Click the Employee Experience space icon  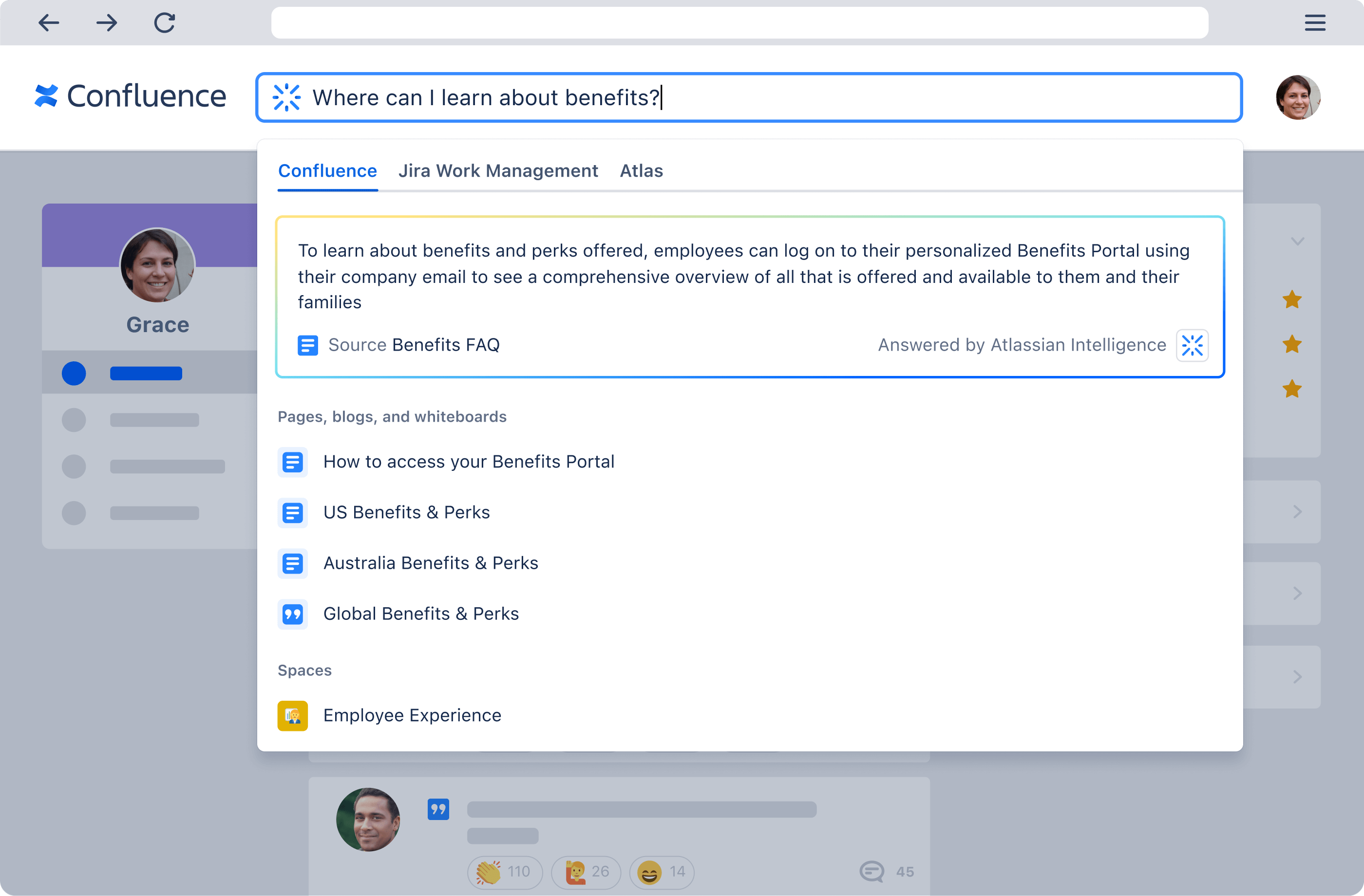coord(293,715)
